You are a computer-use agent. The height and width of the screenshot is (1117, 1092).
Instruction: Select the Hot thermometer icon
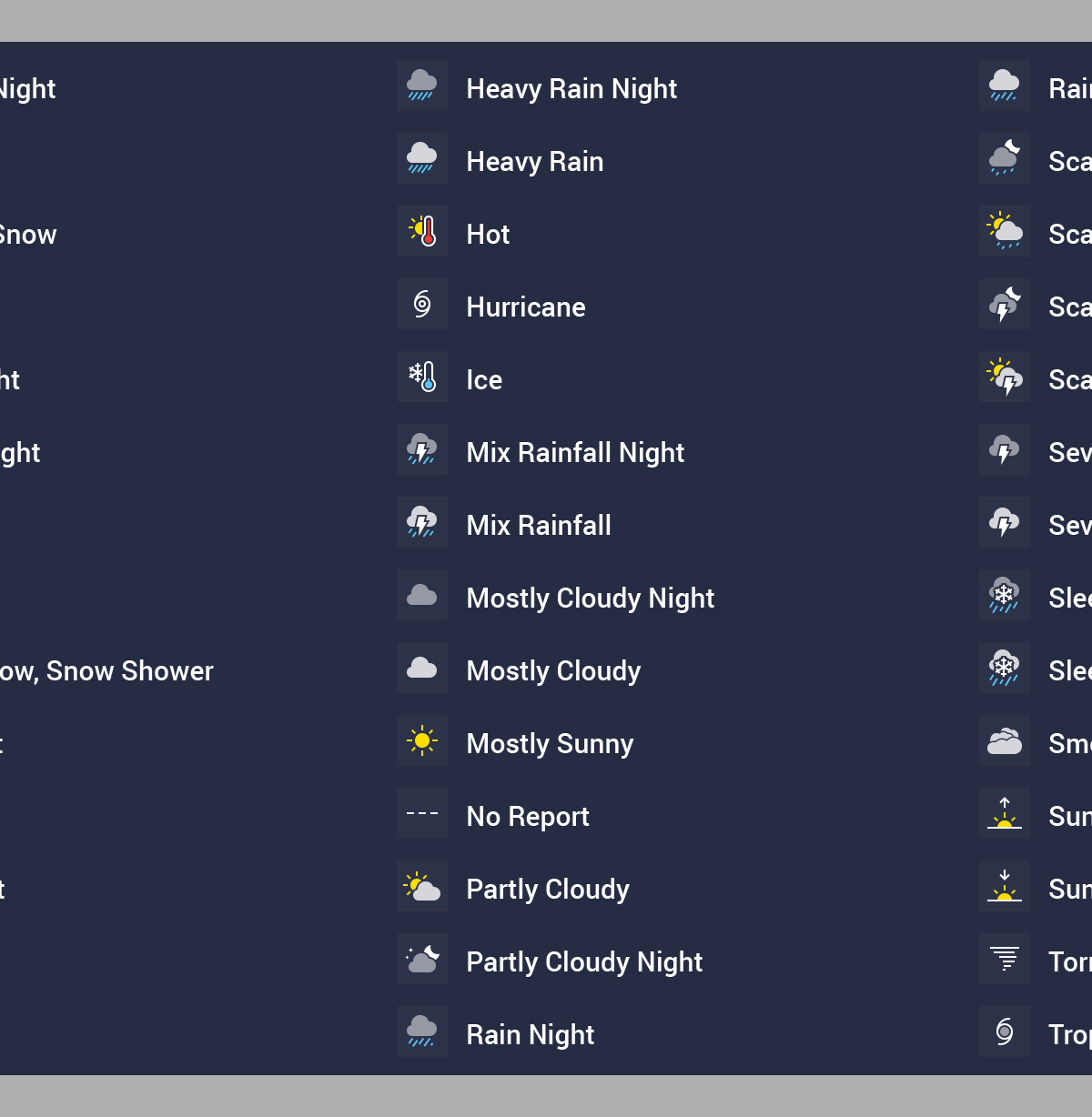(x=422, y=231)
